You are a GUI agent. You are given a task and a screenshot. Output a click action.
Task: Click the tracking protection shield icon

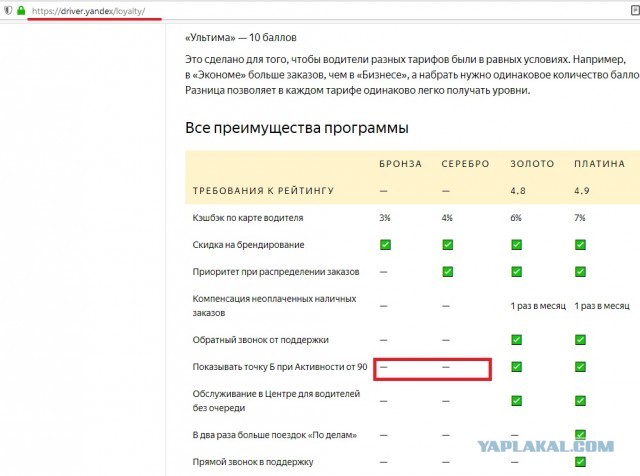click(x=8, y=11)
